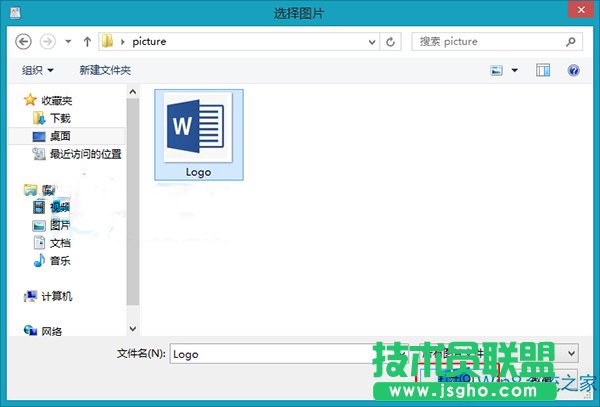Click the 网络 globe icon
600x407 pixels.
point(31,330)
